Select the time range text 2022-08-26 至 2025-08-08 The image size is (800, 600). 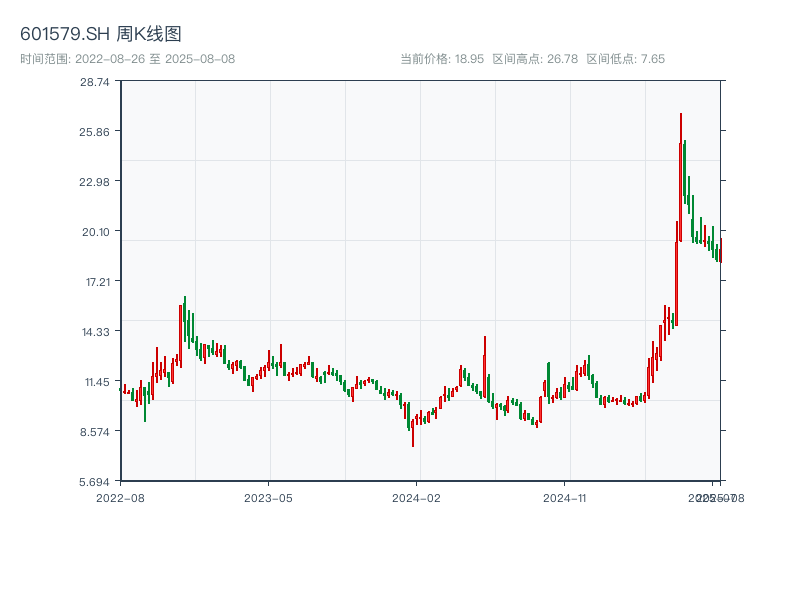(x=155, y=59)
